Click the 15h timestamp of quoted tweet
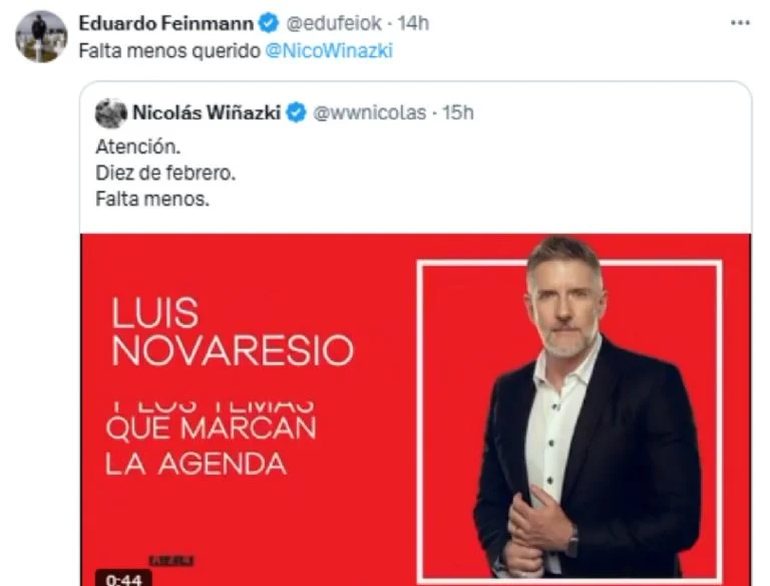770x586 pixels. click(x=458, y=113)
